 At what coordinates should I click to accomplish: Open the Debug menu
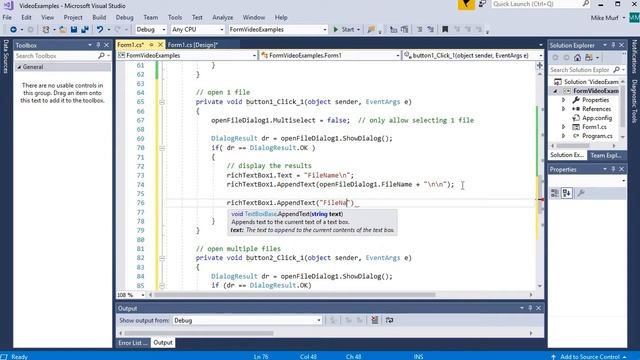pyautogui.click(x=124, y=18)
